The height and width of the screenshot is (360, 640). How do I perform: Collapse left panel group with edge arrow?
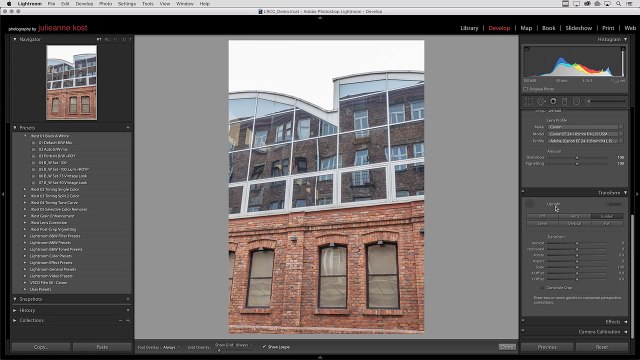pyautogui.click(x=2, y=194)
